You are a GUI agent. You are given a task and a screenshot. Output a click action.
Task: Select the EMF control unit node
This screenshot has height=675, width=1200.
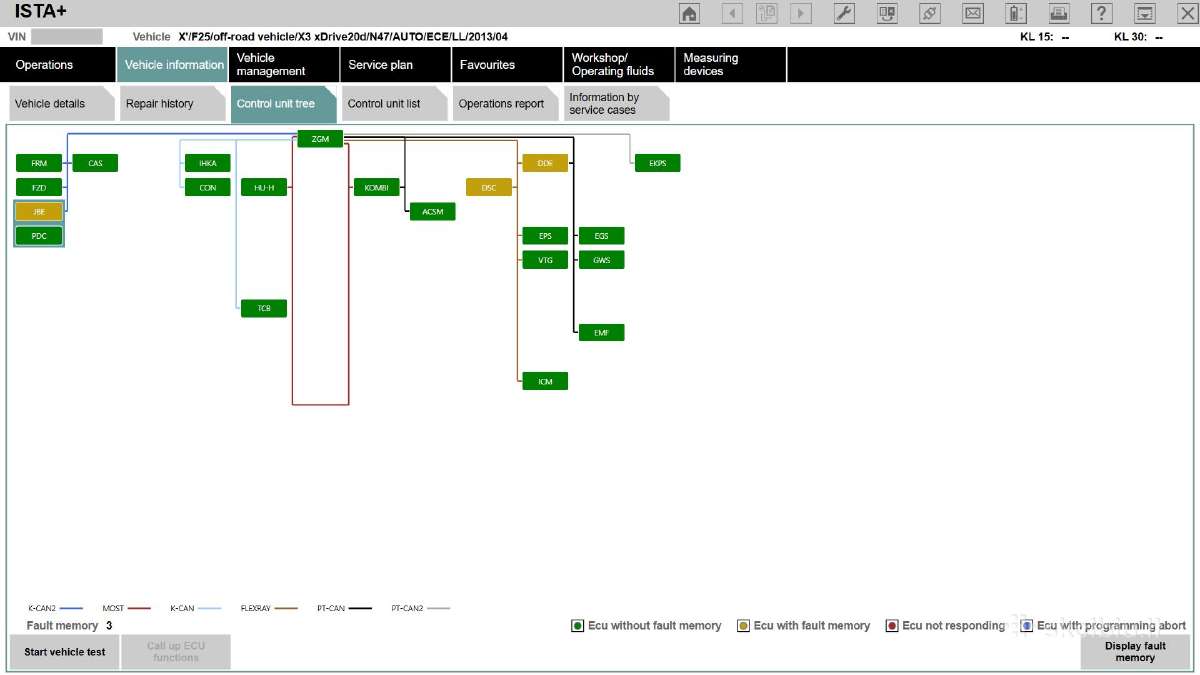pos(602,332)
